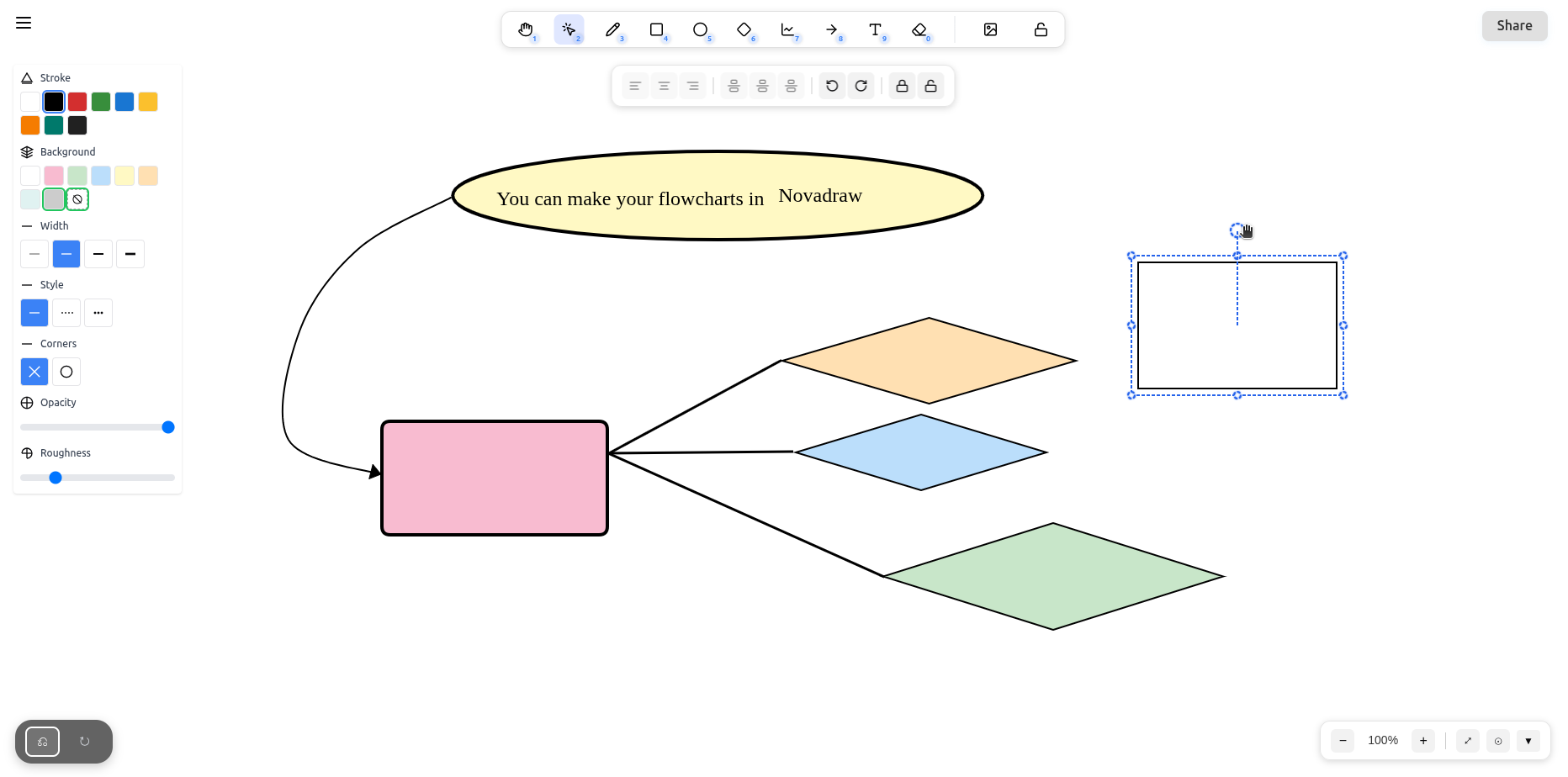This screenshot has width=1568, height=777.
Task: Zoom out with the minus button
Action: coord(1343,741)
